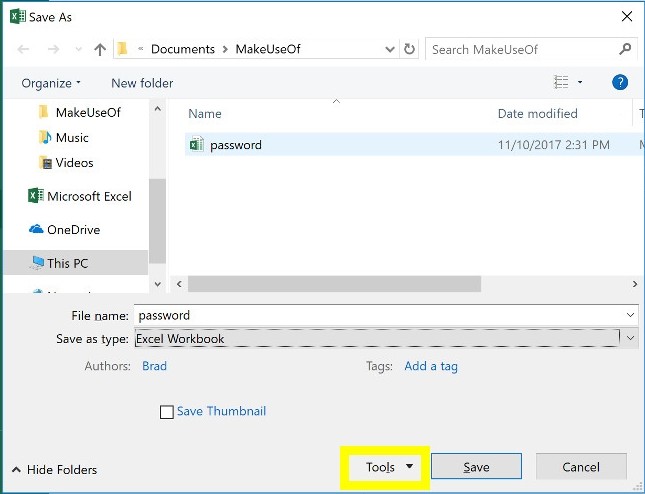Open the recent locations dropdown arrow
645x494 pixels.
click(x=78, y=49)
